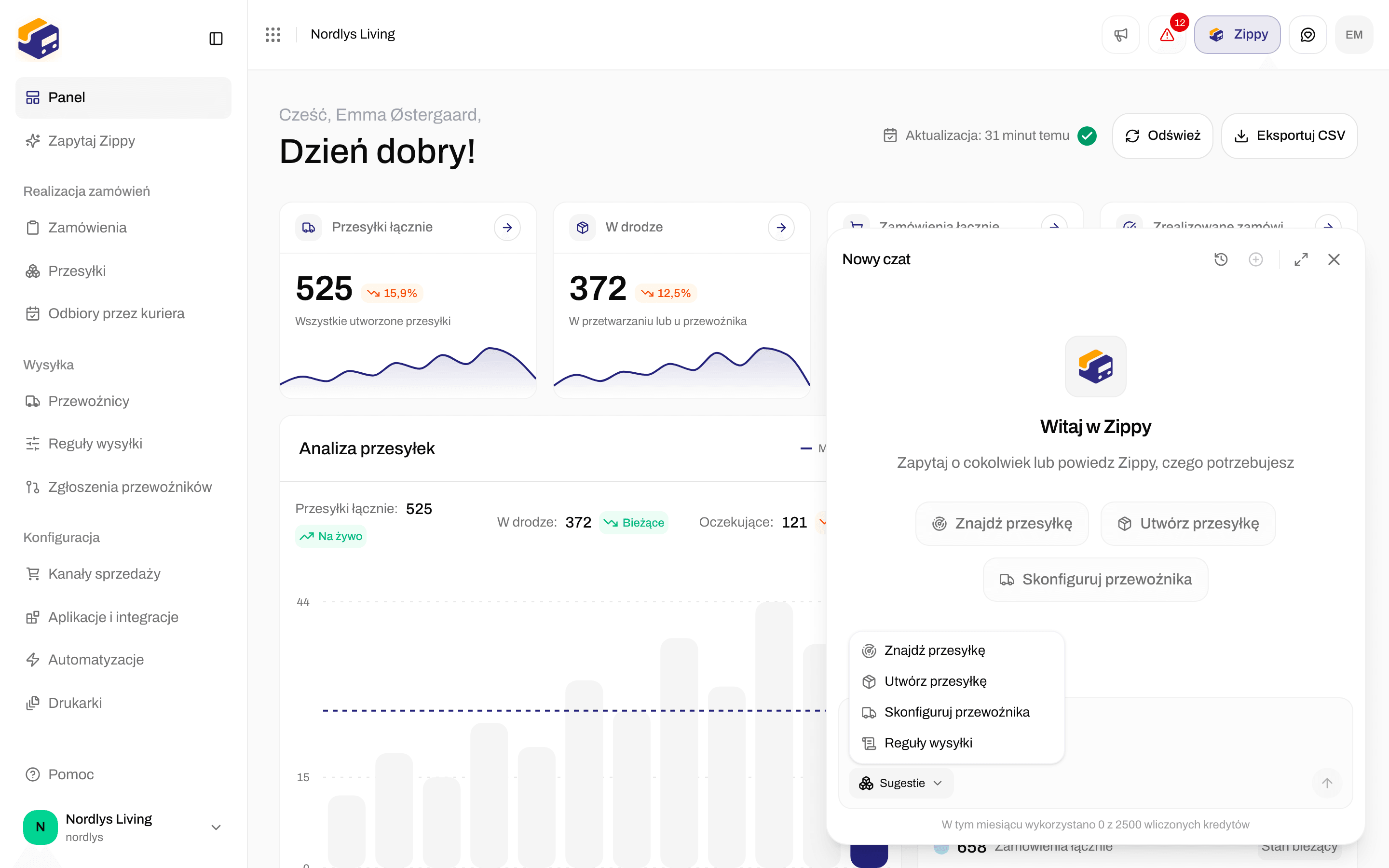
Task: Click the Znajdź przesyłkę suggestion chip
Action: coord(1002,524)
